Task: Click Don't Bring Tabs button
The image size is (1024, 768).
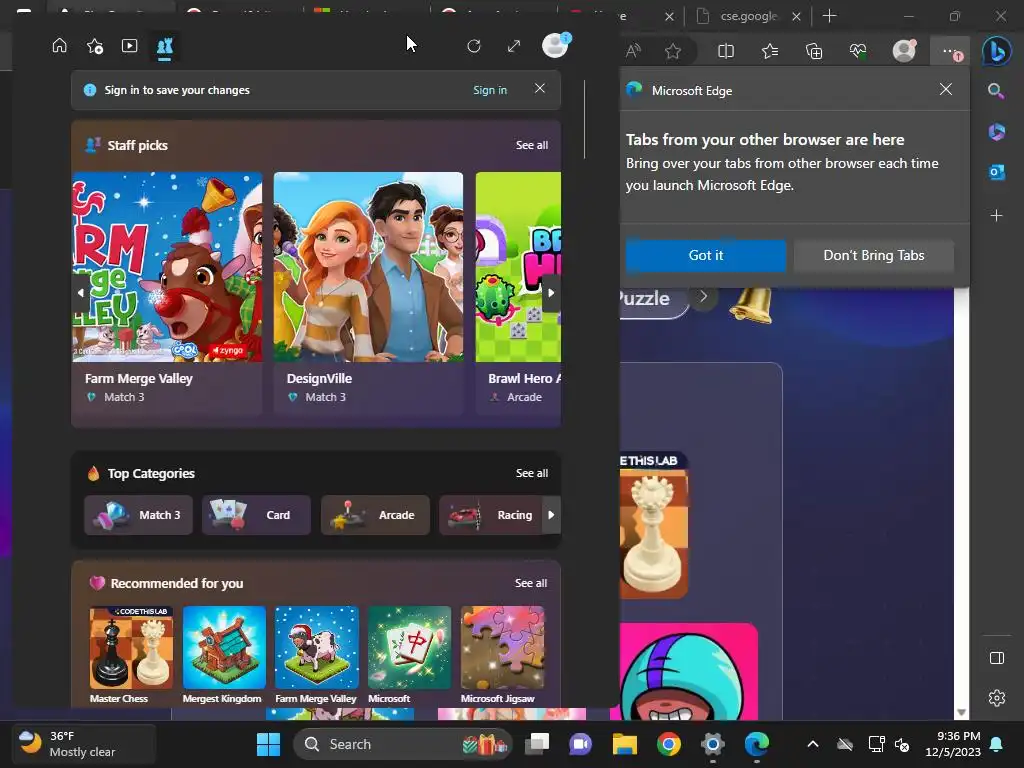Action: point(873,255)
